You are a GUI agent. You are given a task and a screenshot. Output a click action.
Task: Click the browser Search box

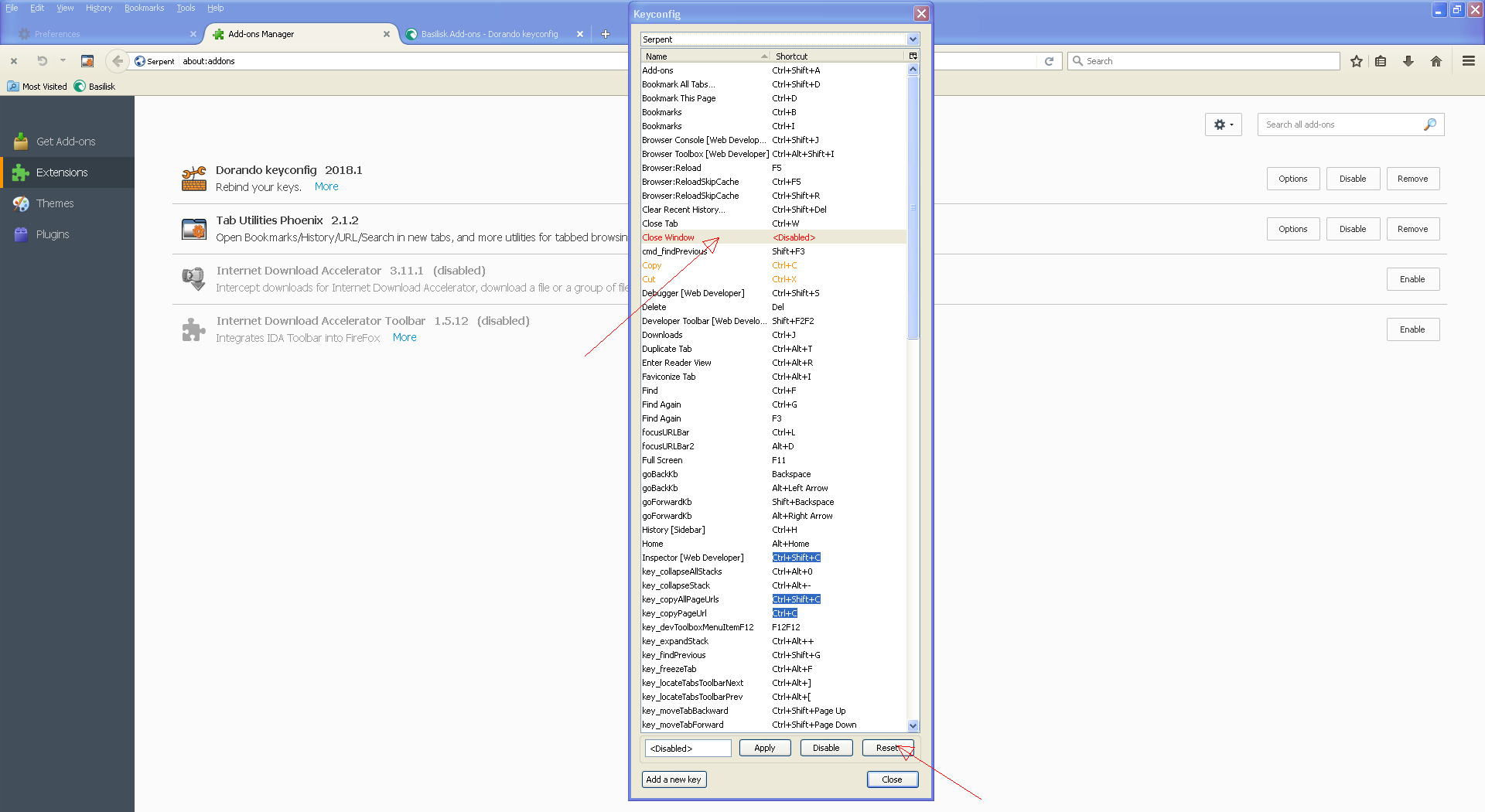(x=1204, y=61)
